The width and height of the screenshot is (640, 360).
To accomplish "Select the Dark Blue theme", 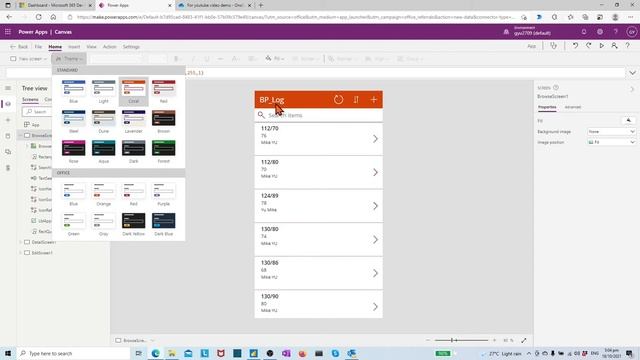I will click(x=164, y=224).
